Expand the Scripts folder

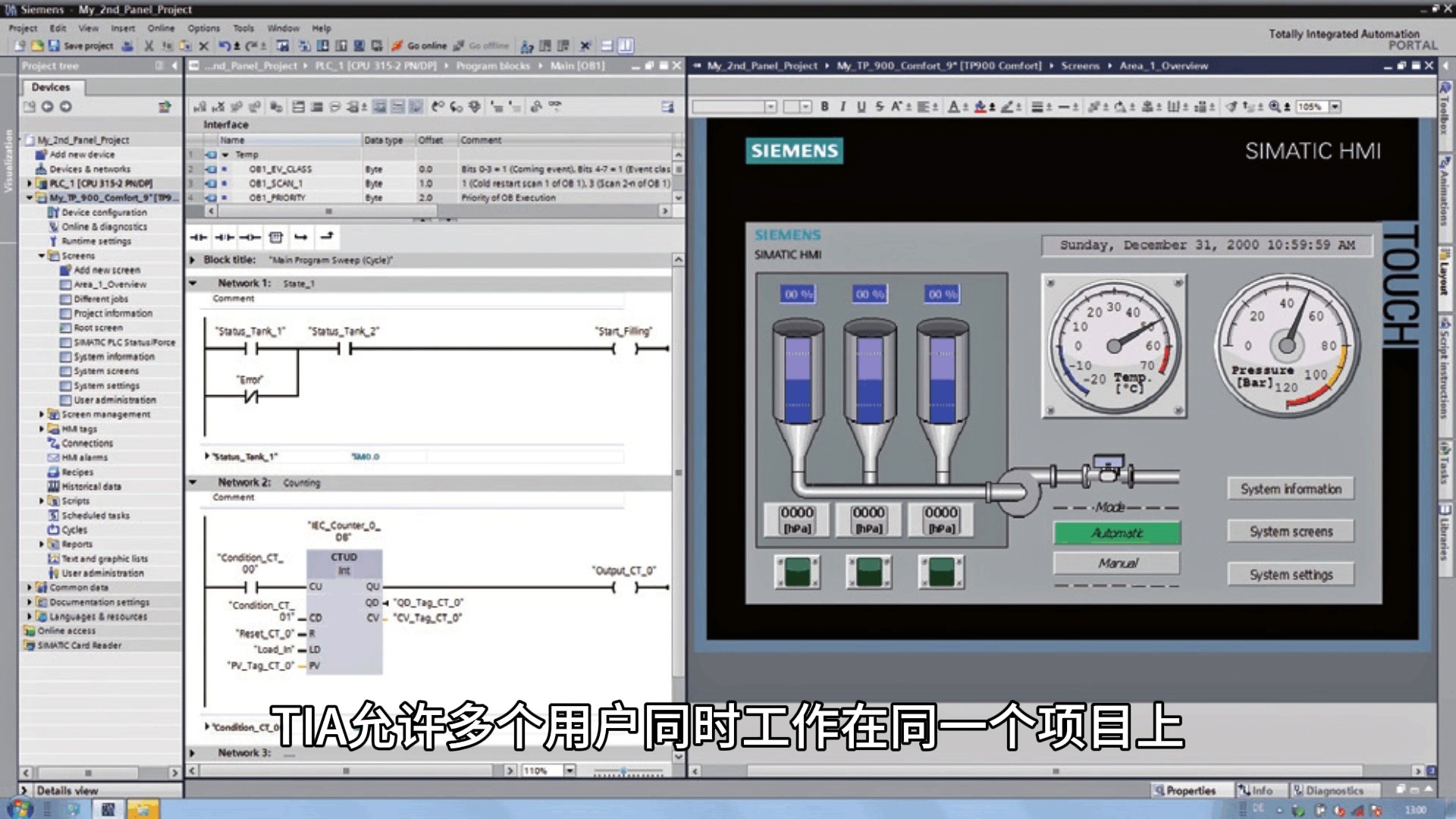[42, 501]
